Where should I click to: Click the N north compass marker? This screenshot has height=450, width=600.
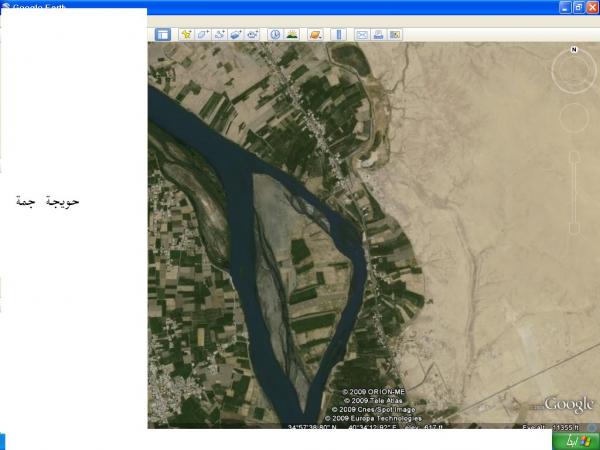[574, 49]
